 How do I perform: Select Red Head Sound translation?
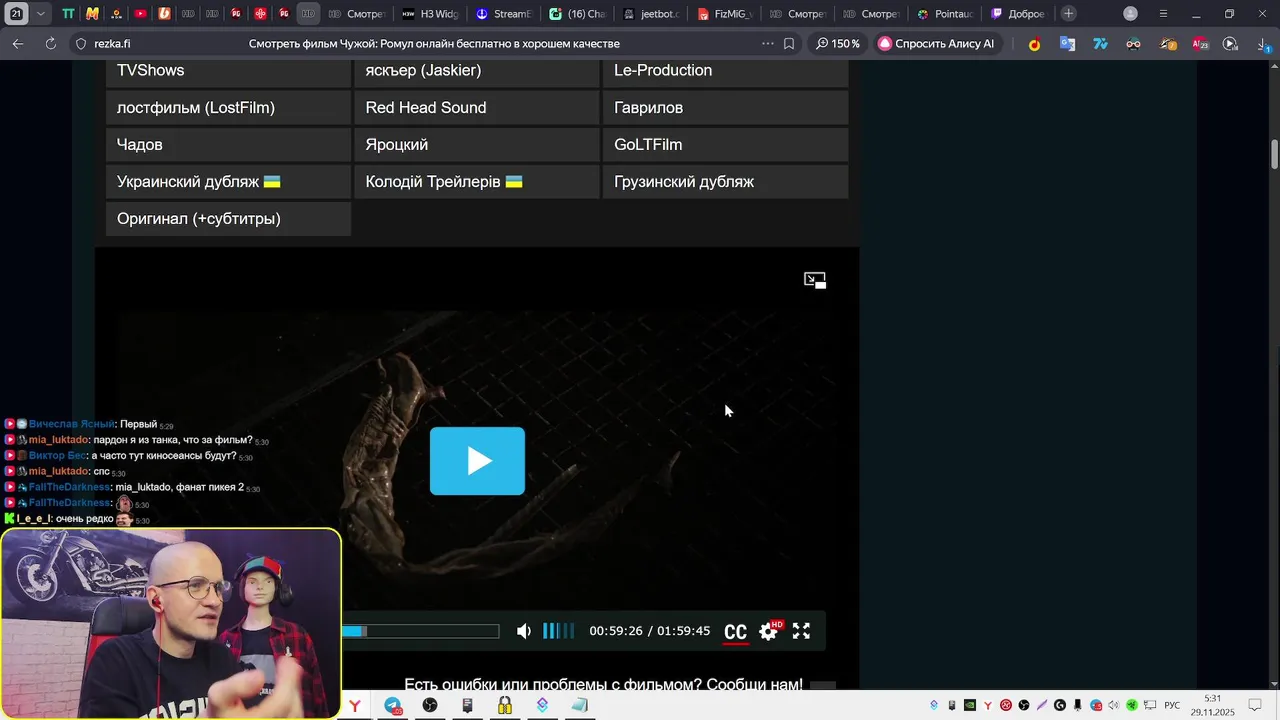point(477,107)
